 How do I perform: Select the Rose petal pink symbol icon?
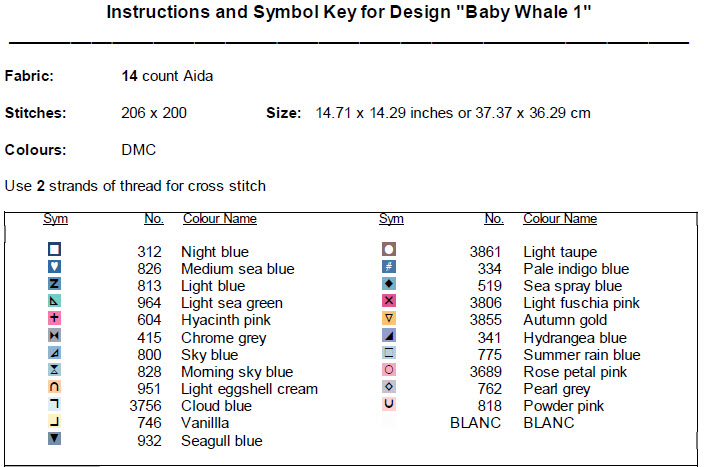(x=390, y=371)
